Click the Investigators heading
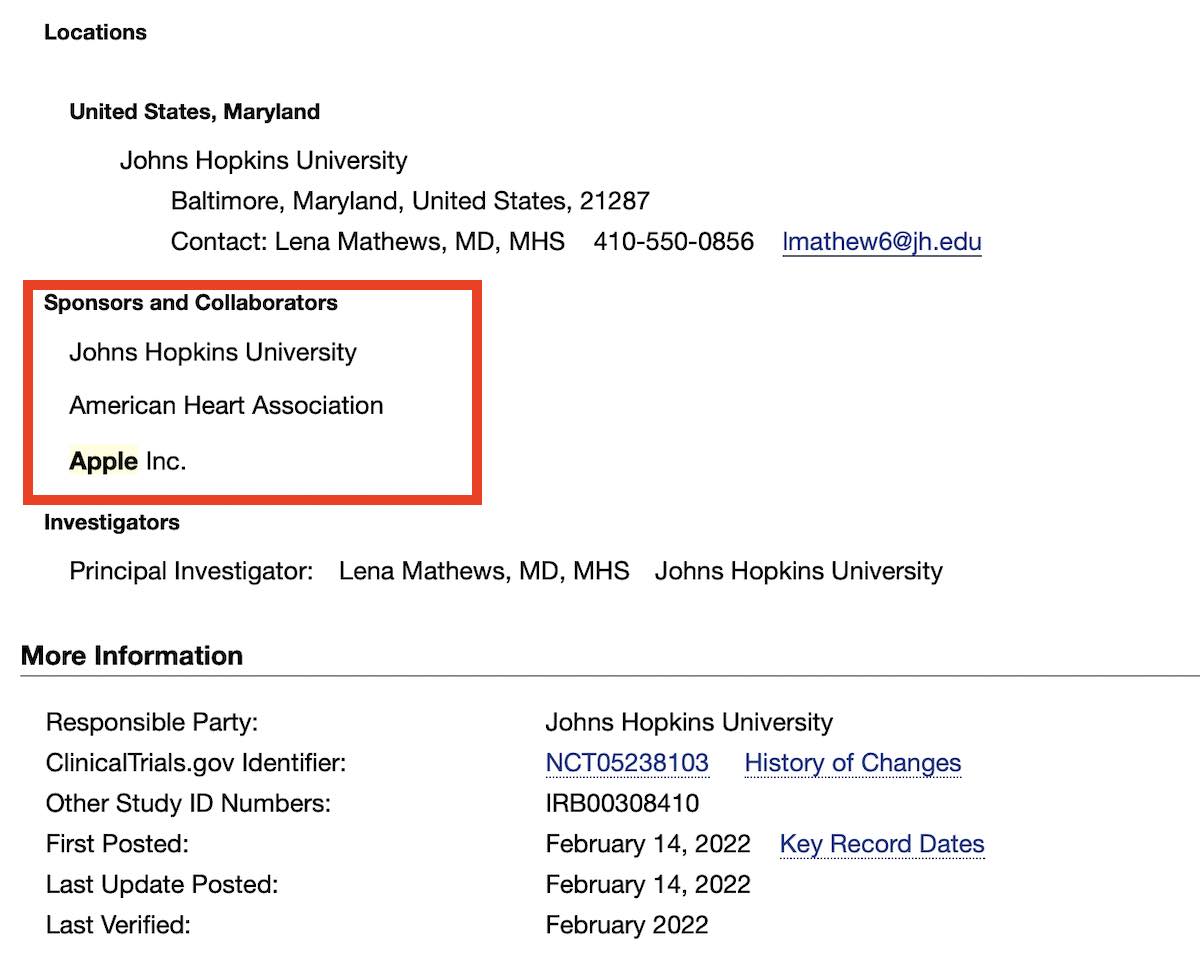 [111, 522]
